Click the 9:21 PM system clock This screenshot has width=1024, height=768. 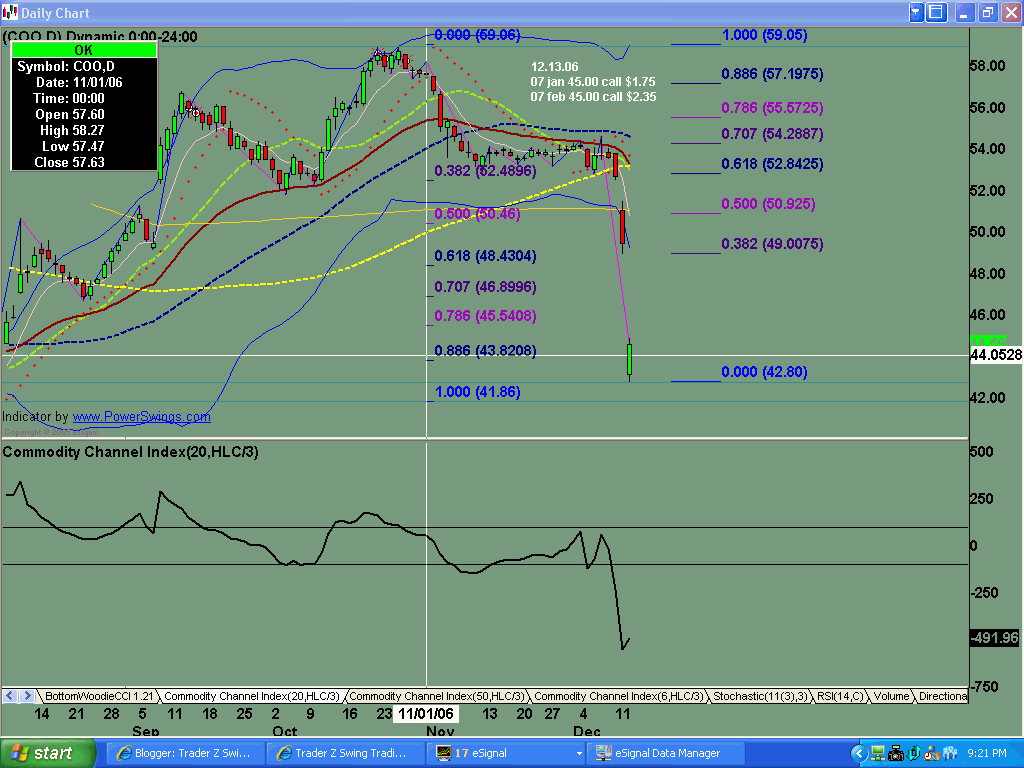pos(987,754)
